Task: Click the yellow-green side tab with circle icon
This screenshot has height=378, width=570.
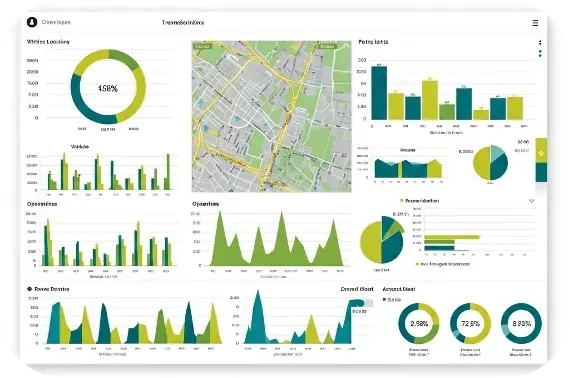Action: click(x=541, y=151)
